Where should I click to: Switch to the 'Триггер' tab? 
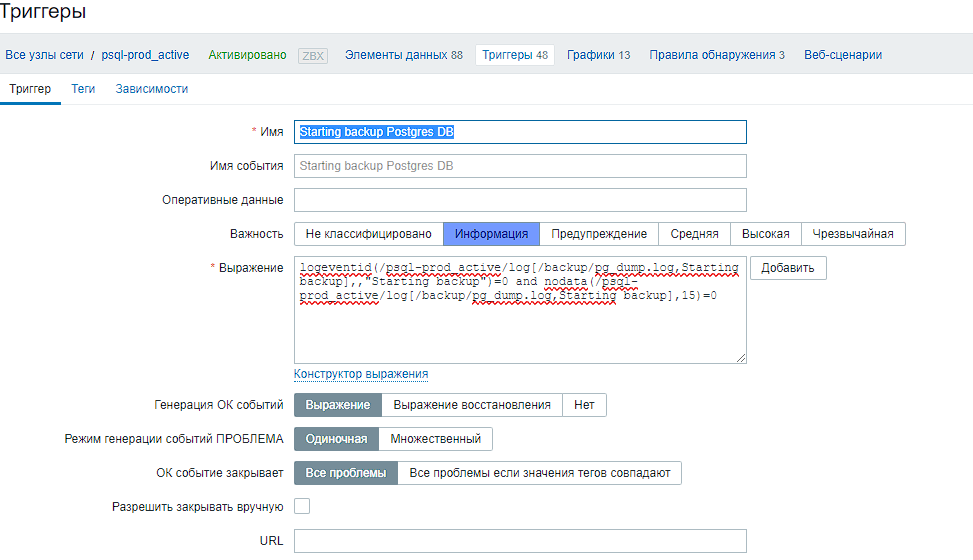coord(30,89)
